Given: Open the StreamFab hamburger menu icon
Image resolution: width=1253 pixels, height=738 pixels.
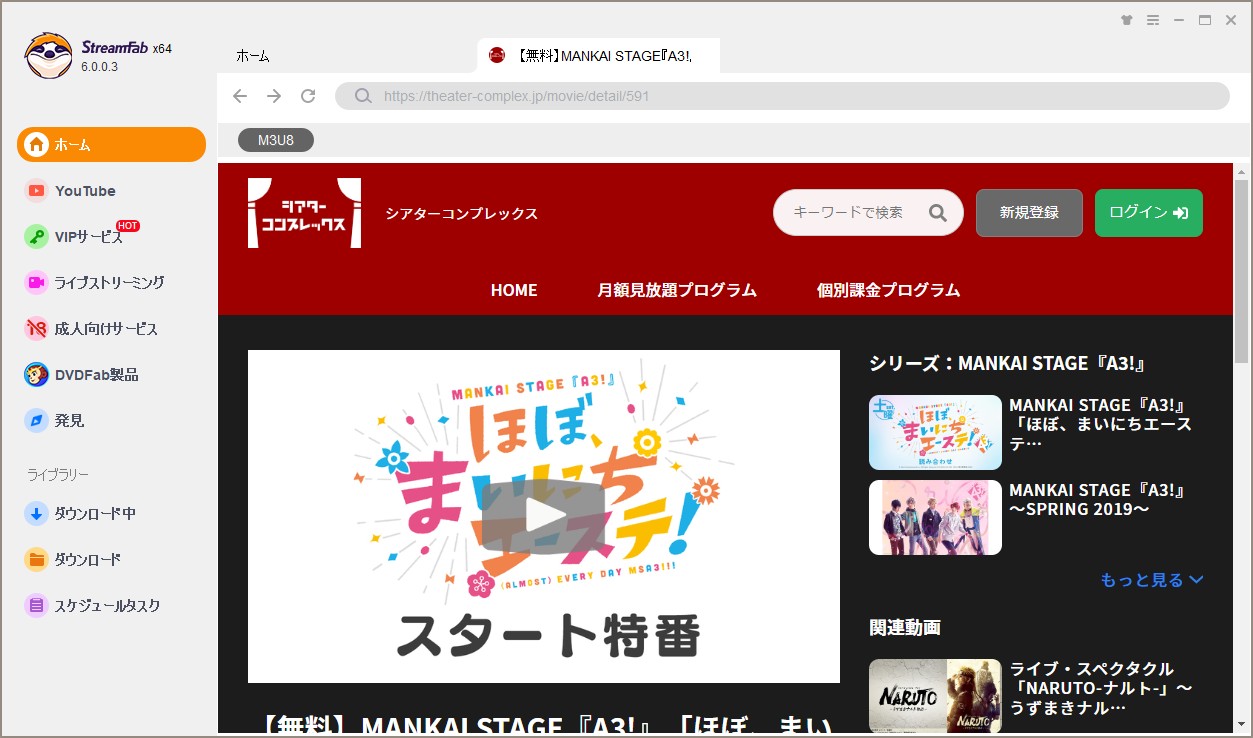Looking at the screenshot, I should pos(1153,20).
